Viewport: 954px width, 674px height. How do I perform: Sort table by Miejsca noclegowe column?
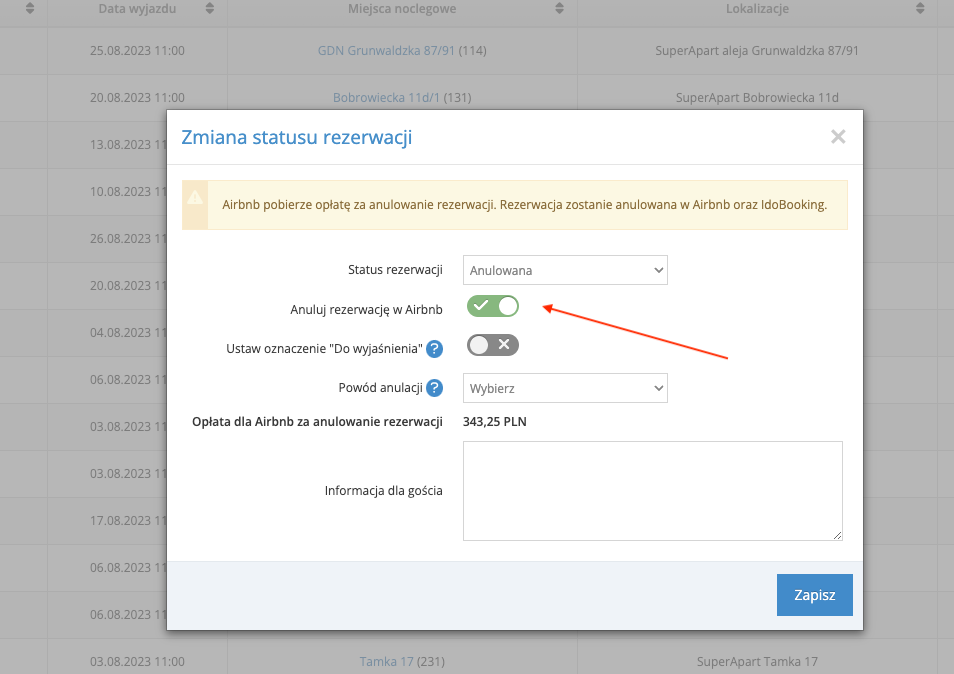click(x=557, y=10)
